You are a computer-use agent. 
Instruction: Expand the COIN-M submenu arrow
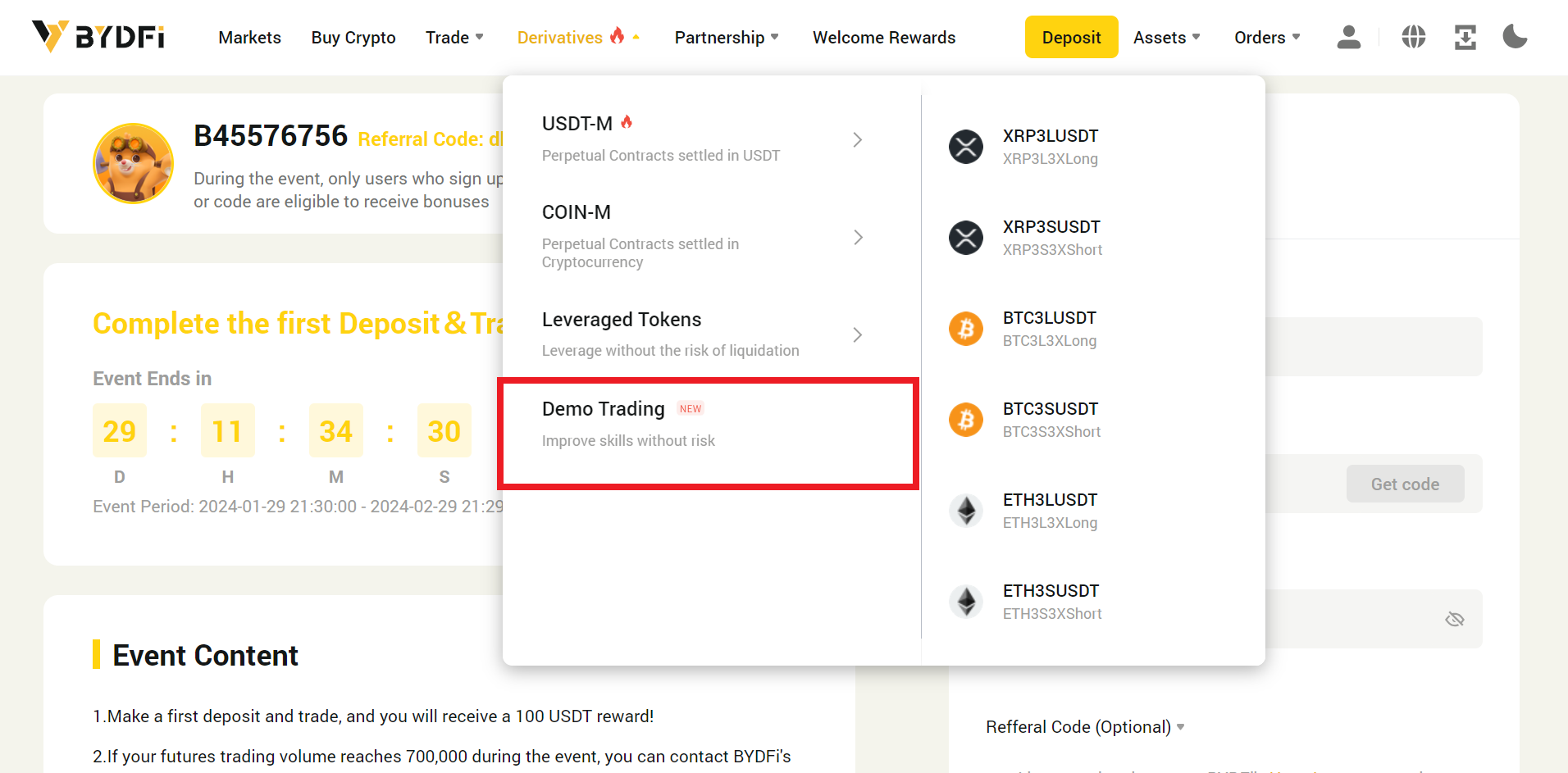click(858, 238)
